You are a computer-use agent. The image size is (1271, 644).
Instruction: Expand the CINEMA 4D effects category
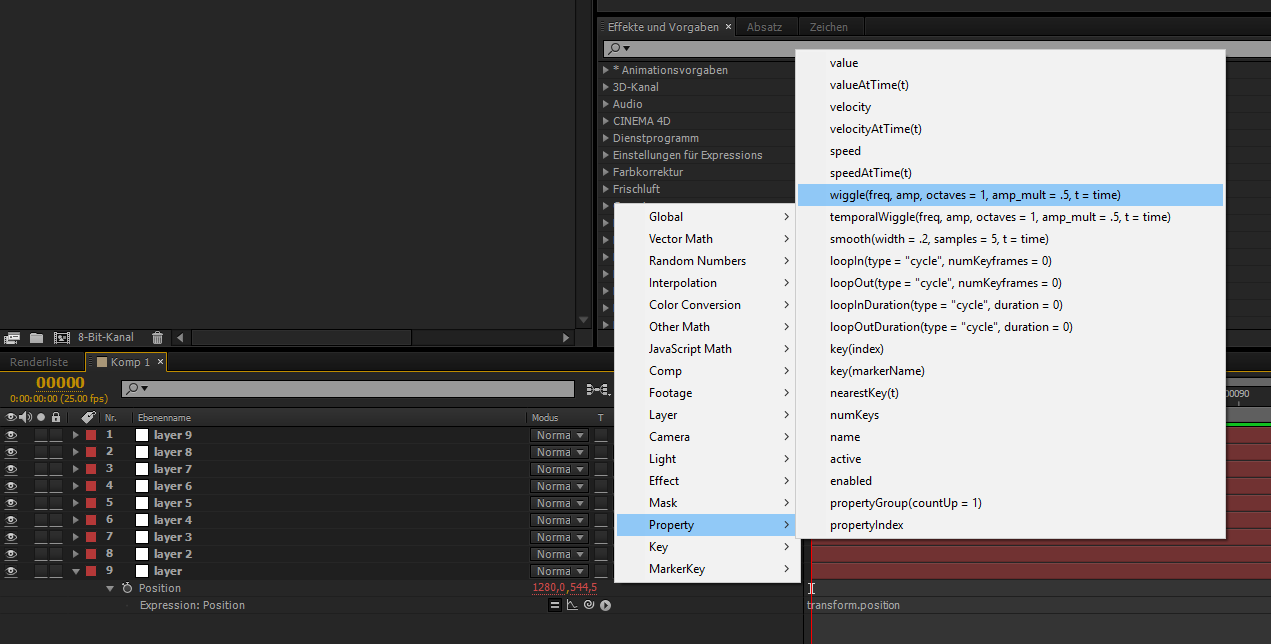pos(606,121)
